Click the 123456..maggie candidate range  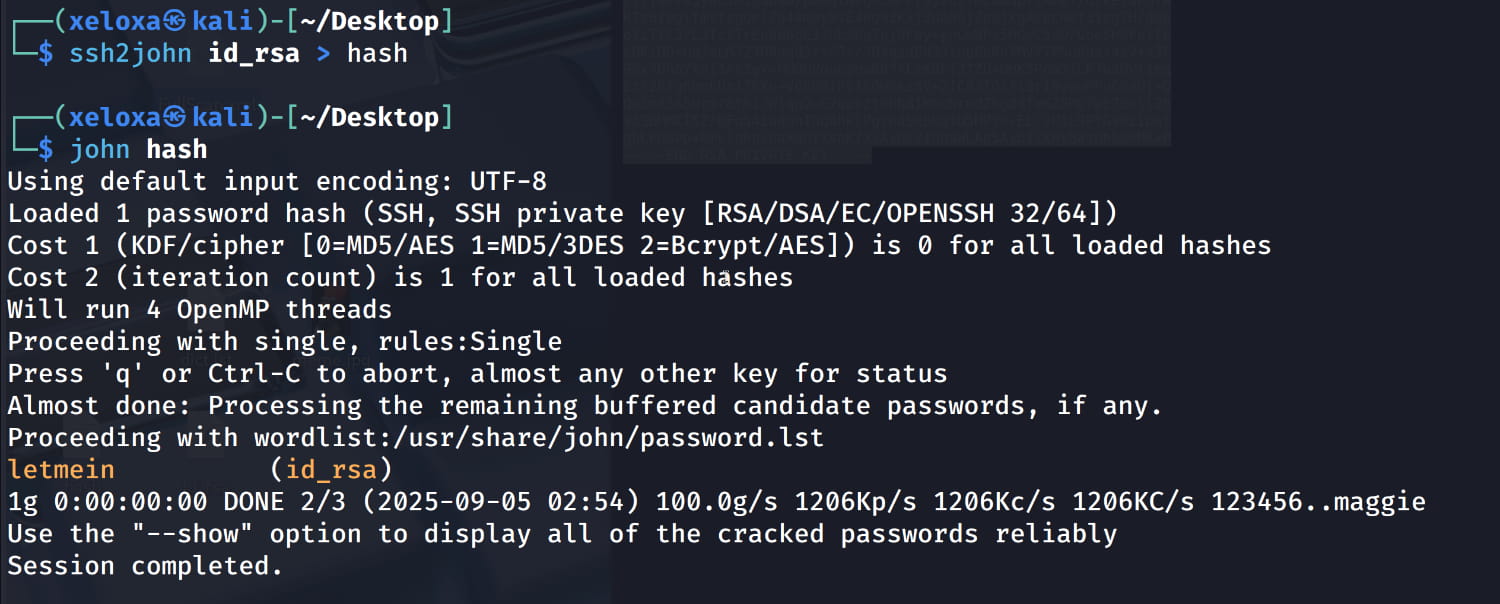click(x=1318, y=502)
